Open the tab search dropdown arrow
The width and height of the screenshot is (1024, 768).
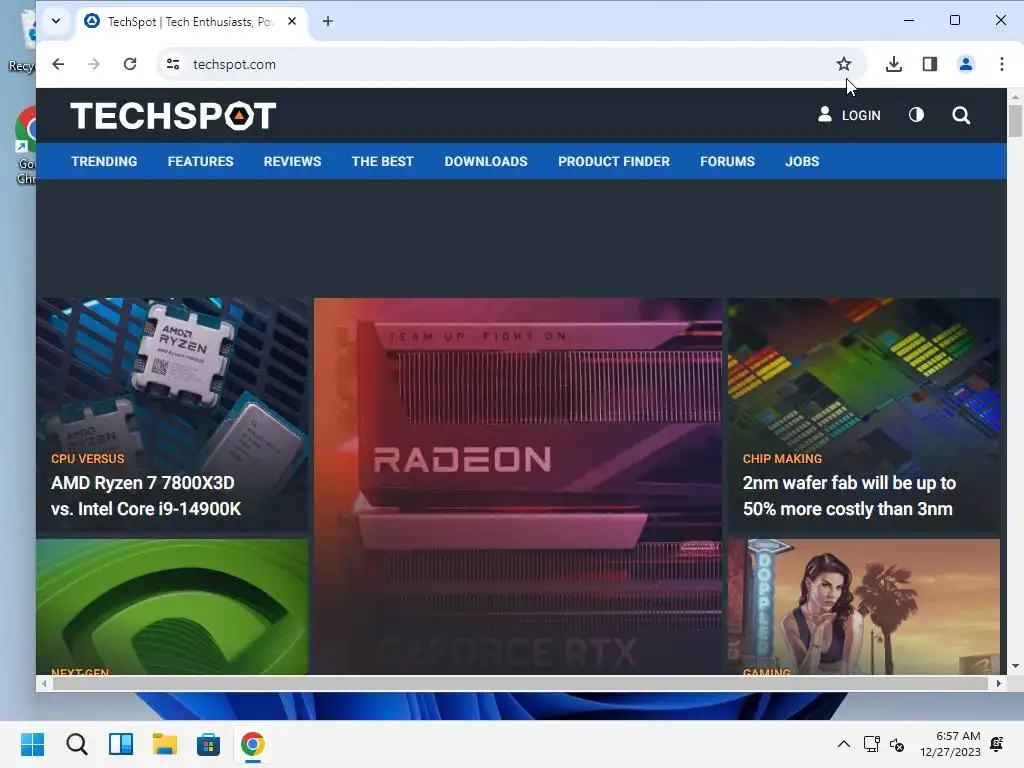[56, 21]
